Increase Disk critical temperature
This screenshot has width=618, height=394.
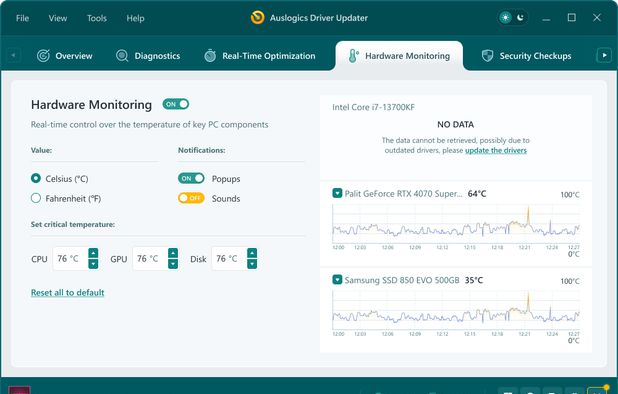point(252,253)
